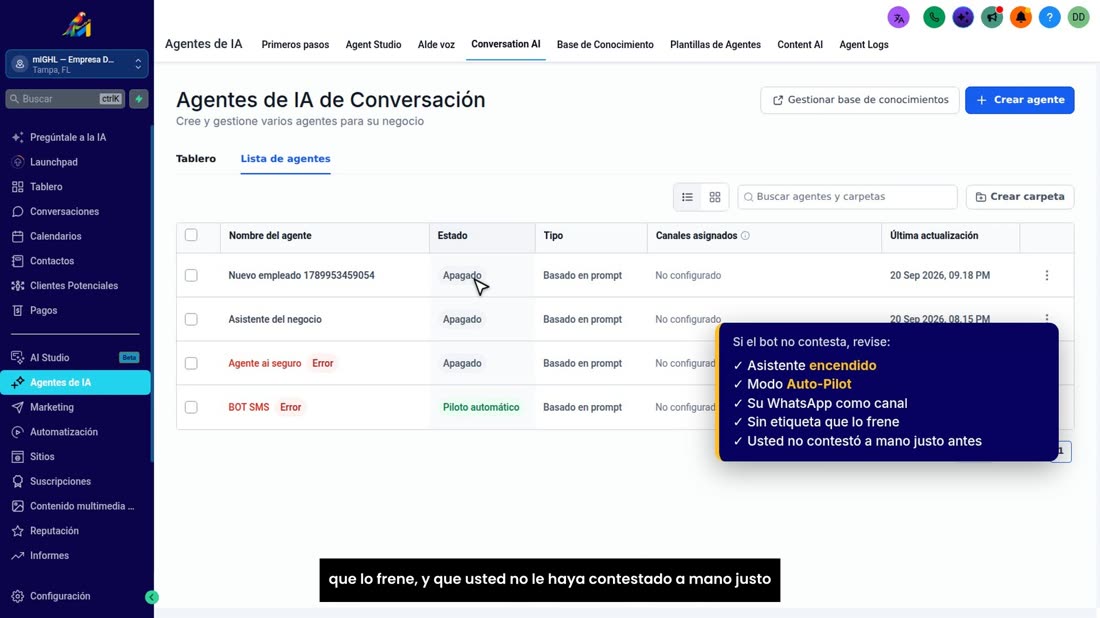This screenshot has width=1100, height=618.
Task: Switch to list view icon
Action: [x=688, y=197]
